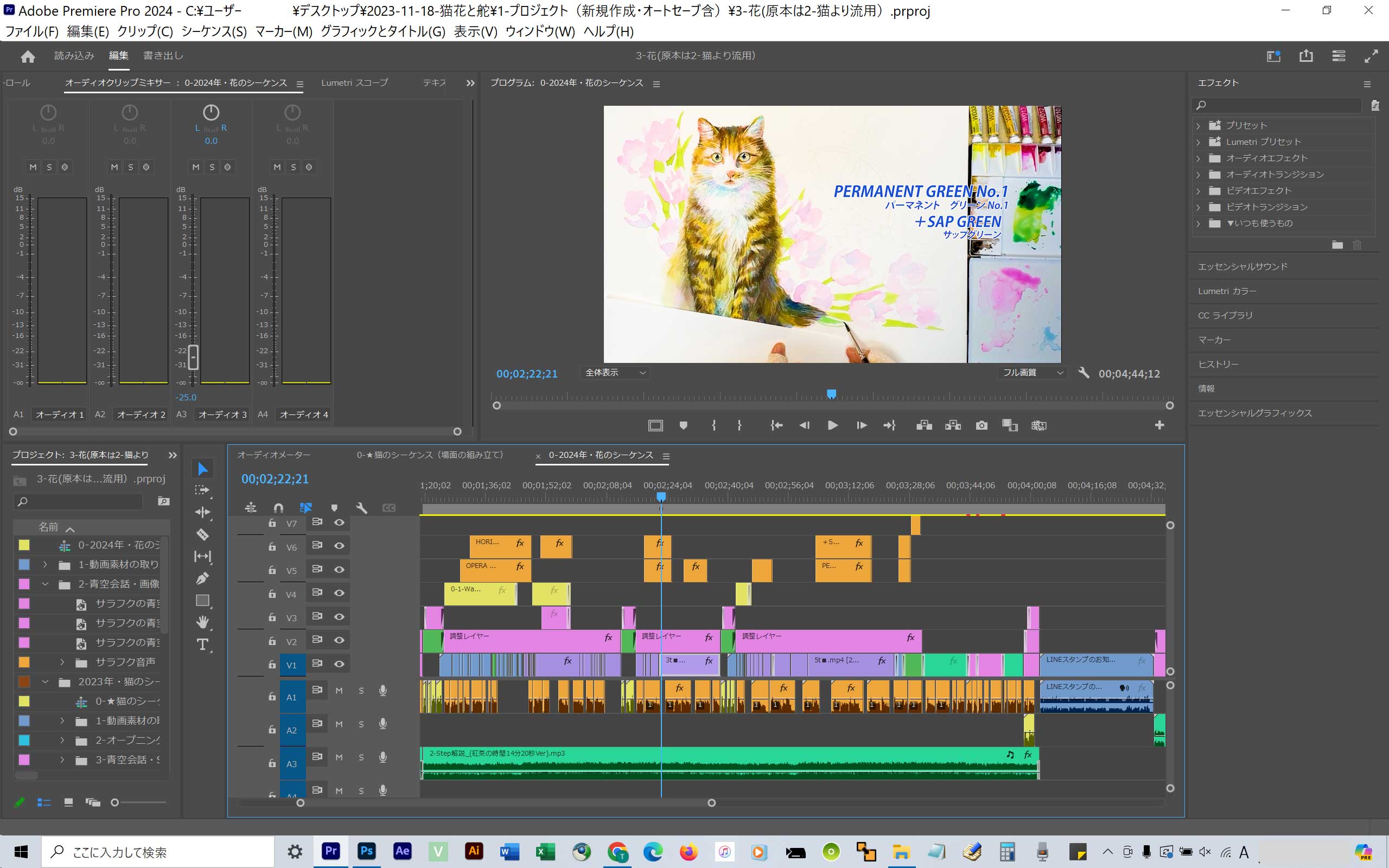
Task: Click the Add Marker button in Program monitor
Action: (683, 425)
